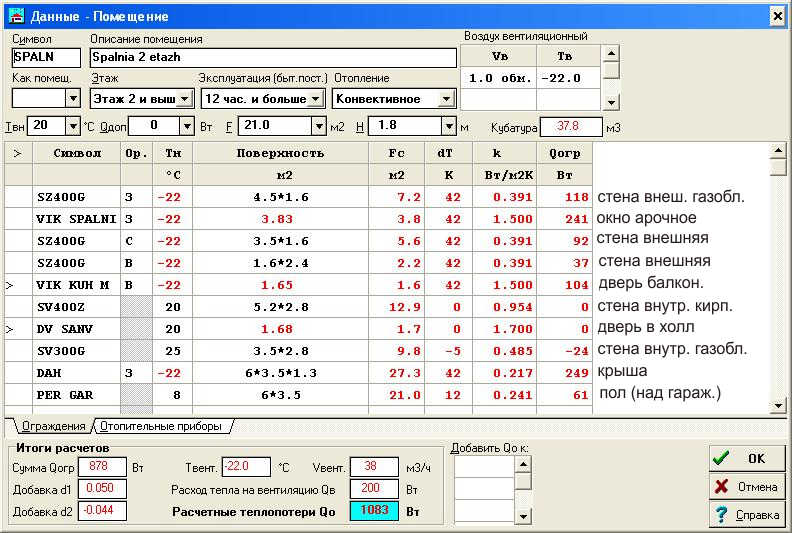Click the > header cell of table
Screen dimensions: 792x533
[18, 153]
